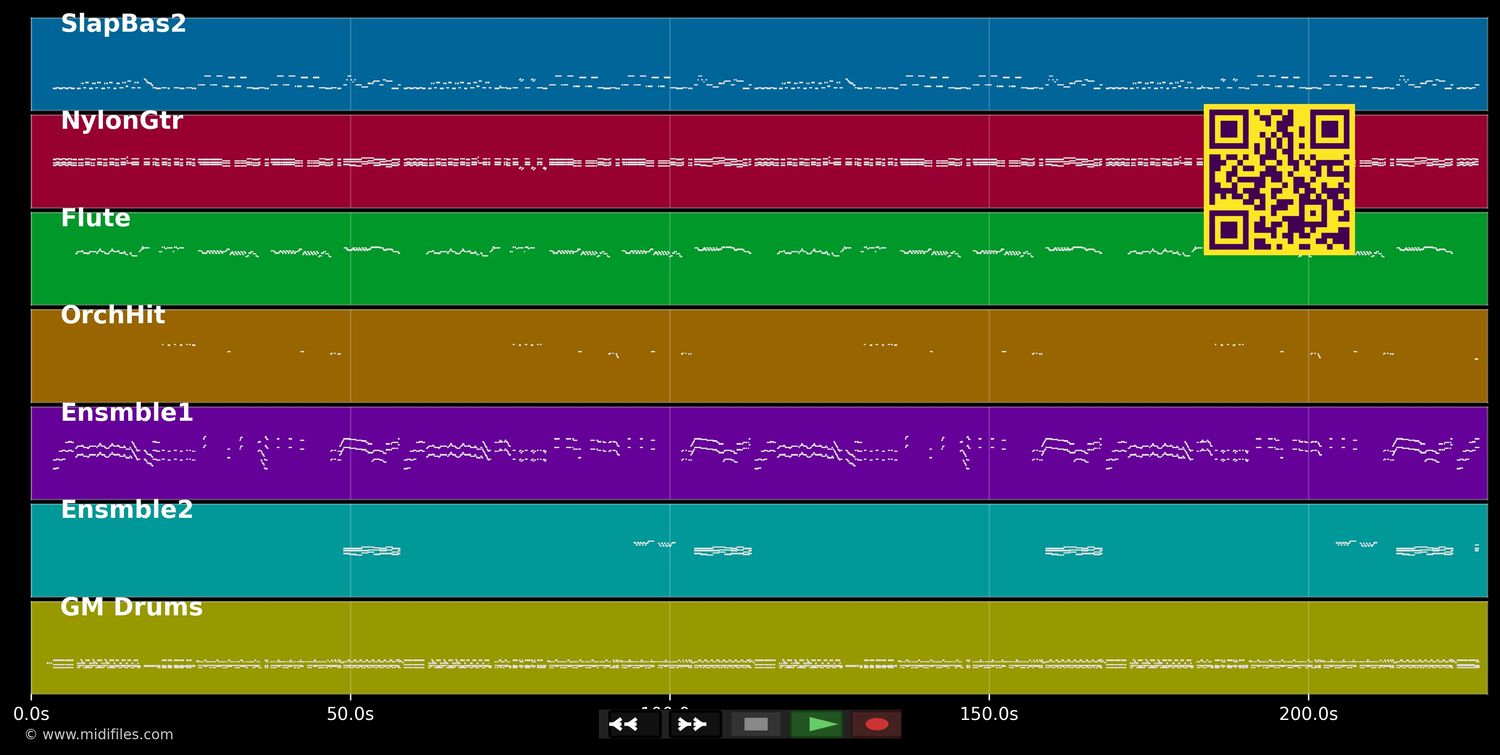Click the rewind button
Image resolution: width=1500 pixels, height=755 pixels.
(x=634, y=724)
